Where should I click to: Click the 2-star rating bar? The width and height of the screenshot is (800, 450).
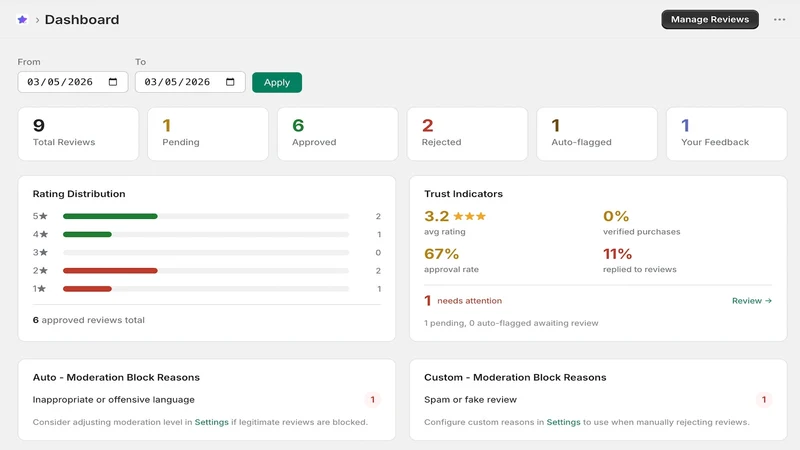tap(206, 270)
